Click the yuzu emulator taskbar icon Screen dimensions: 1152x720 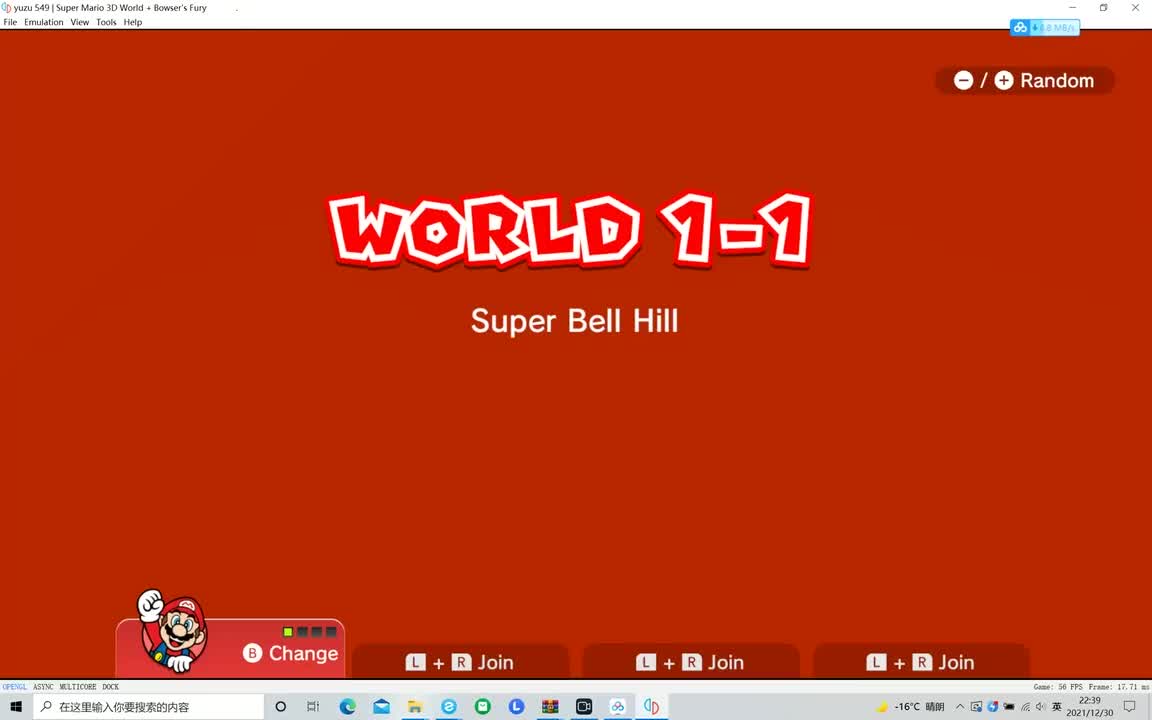pos(652,706)
